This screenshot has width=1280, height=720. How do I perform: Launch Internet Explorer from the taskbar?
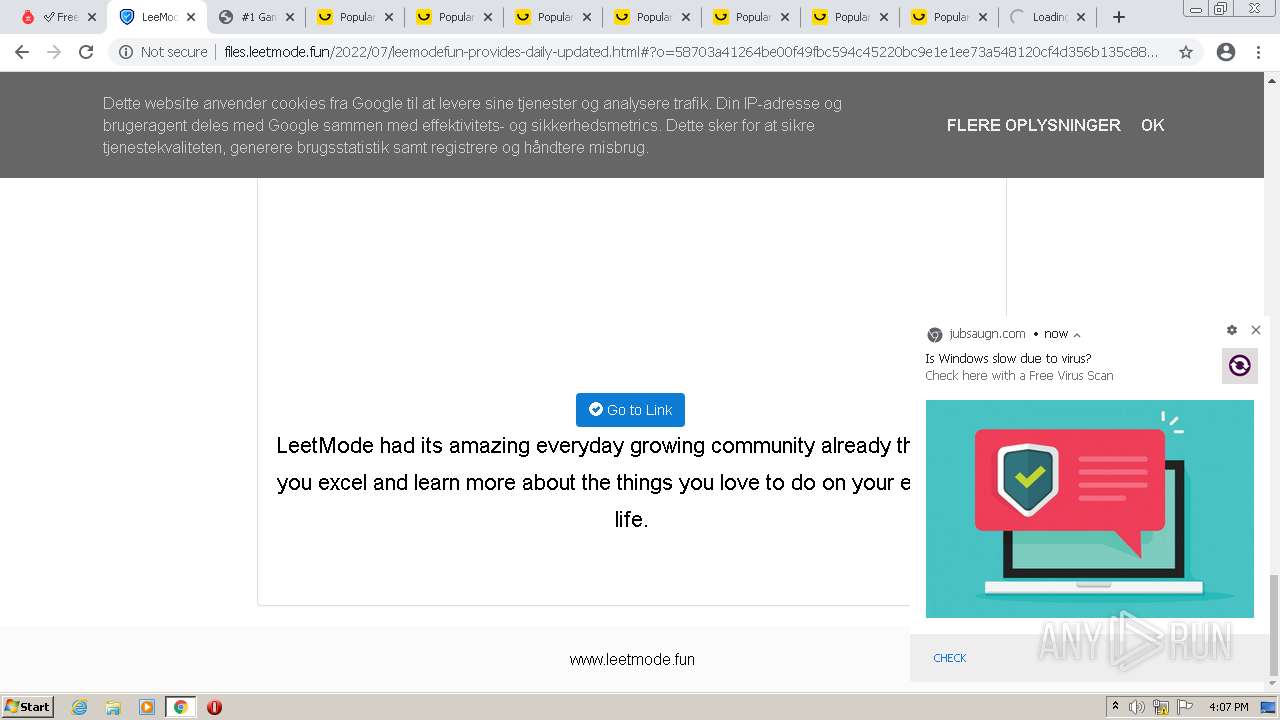pos(80,707)
